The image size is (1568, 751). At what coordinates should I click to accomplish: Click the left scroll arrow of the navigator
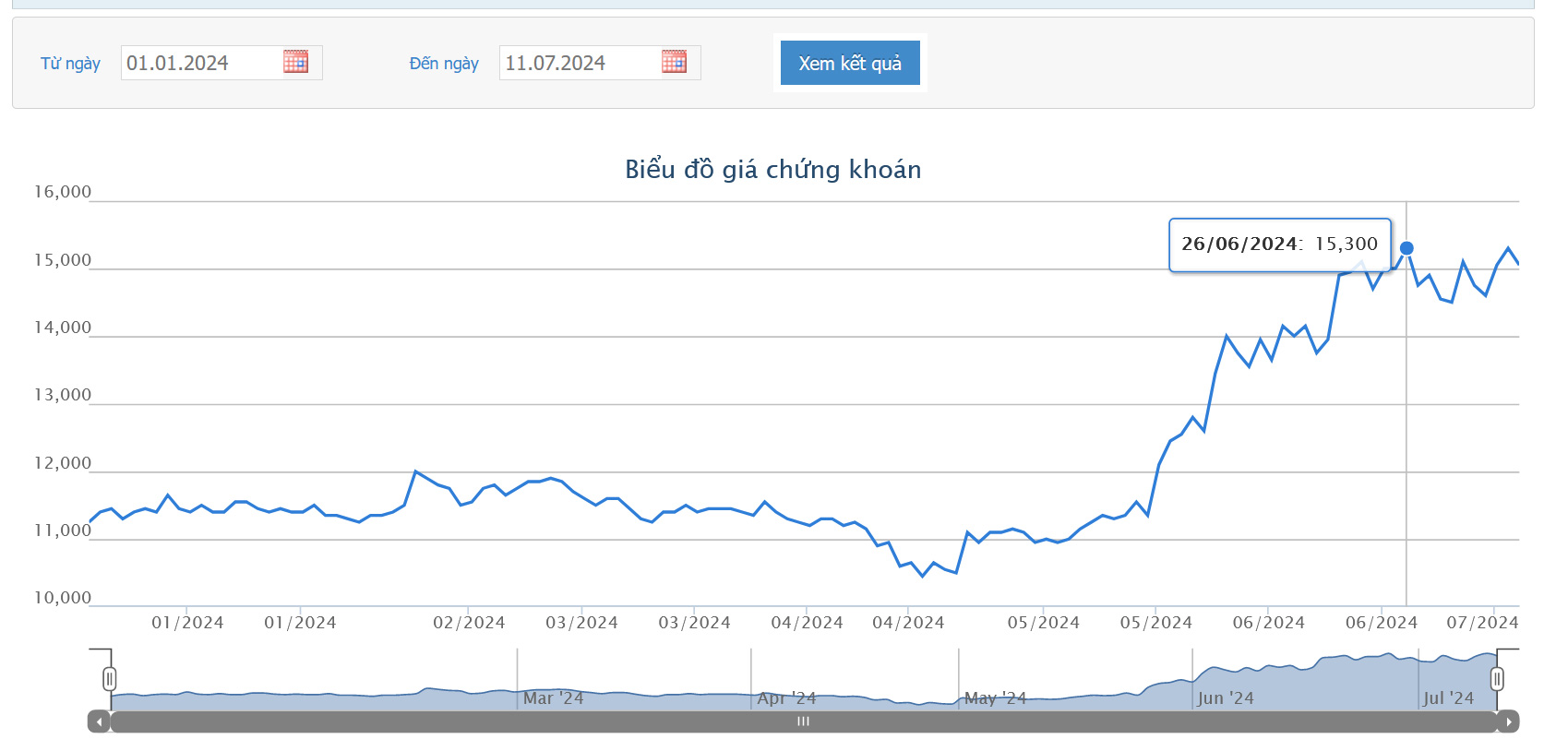point(99,721)
